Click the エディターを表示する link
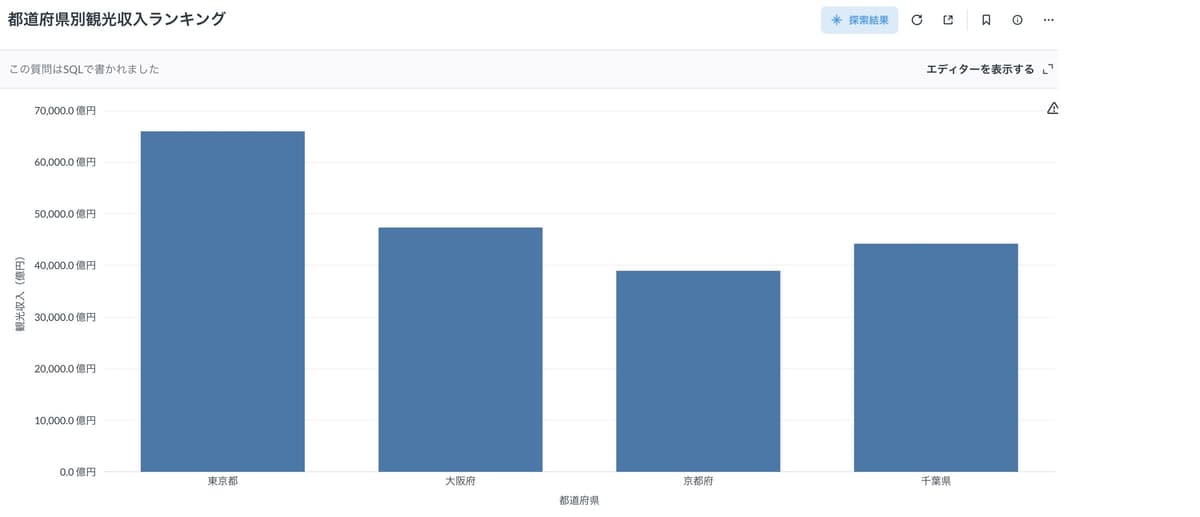The height and width of the screenshot is (517, 1200). [979, 69]
